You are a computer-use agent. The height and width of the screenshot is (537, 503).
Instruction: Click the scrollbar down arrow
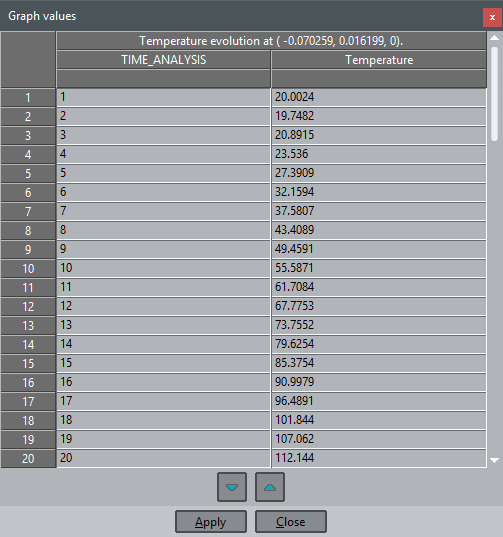[494, 461]
